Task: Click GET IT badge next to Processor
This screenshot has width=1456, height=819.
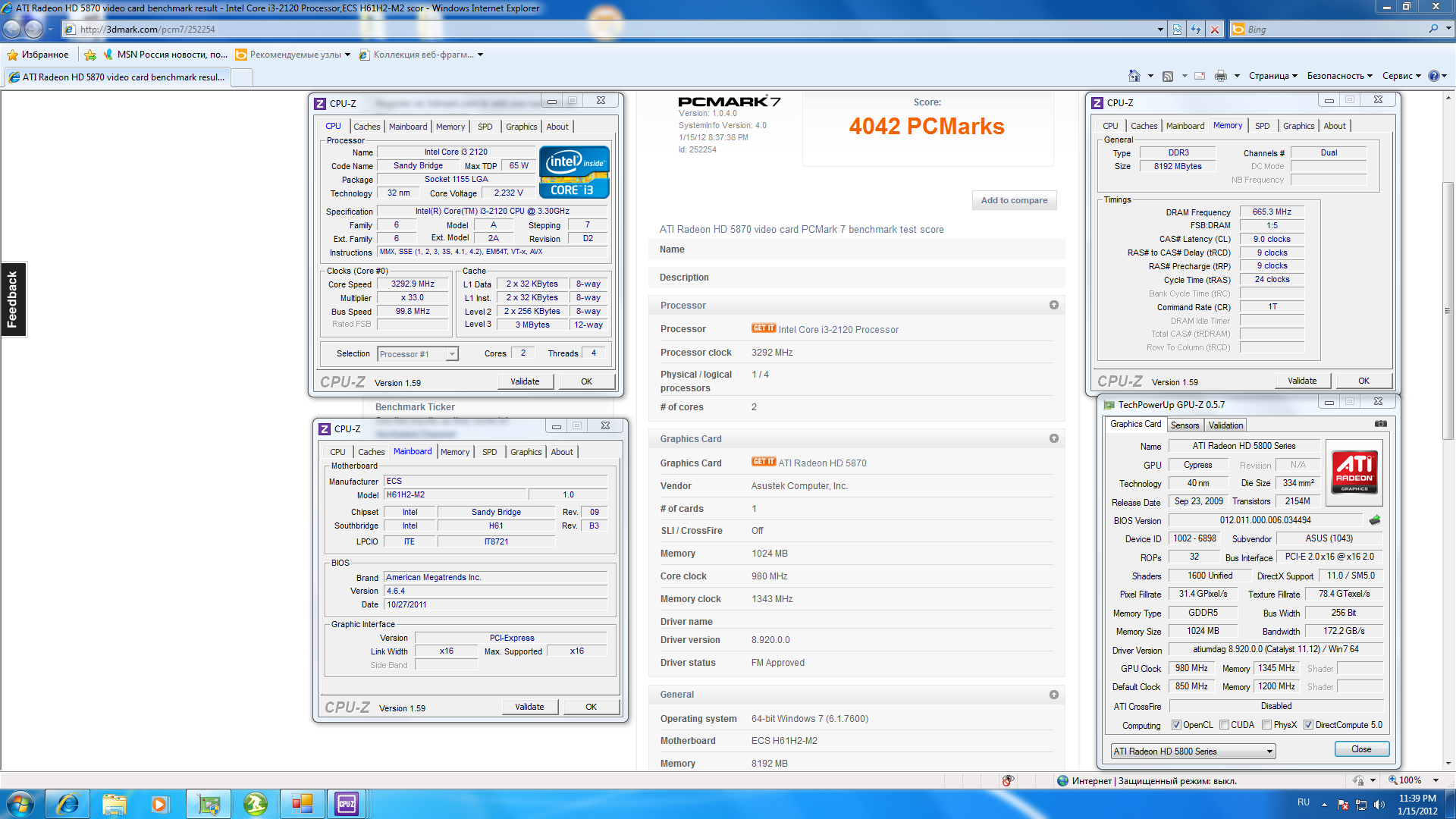Action: (x=764, y=328)
